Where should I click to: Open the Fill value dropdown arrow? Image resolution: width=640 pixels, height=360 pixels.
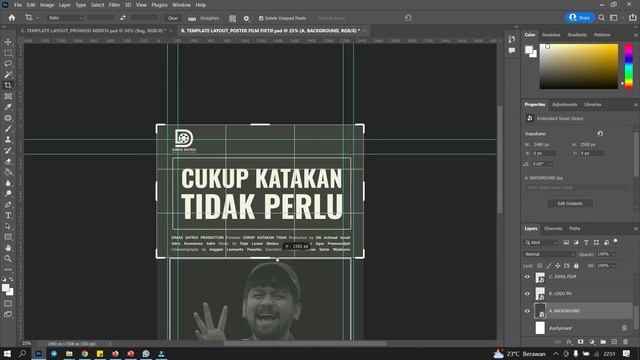(615, 266)
